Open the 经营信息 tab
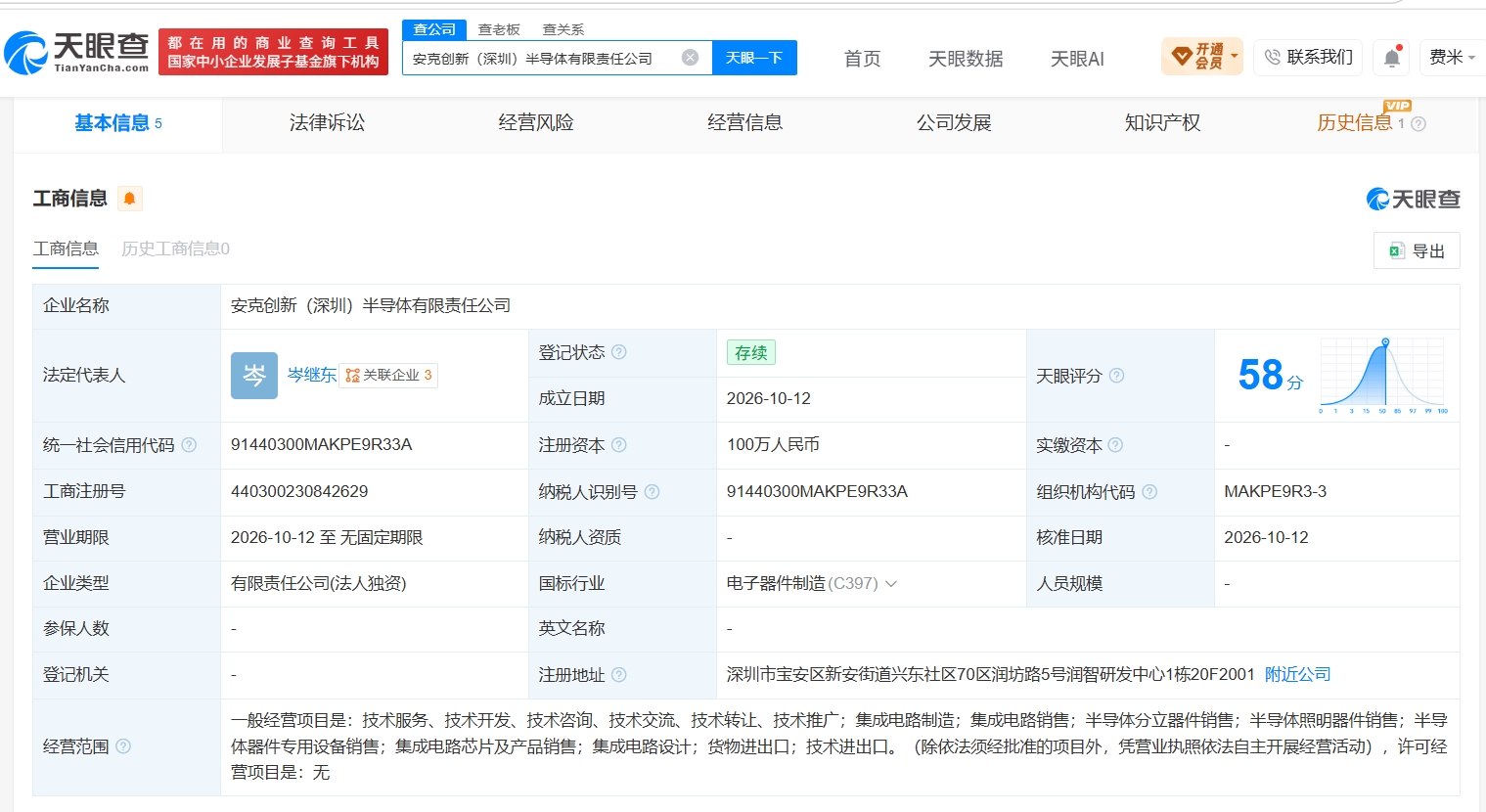Image resolution: width=1486 pixels, height=812 pixels. [x=744, y=123]
